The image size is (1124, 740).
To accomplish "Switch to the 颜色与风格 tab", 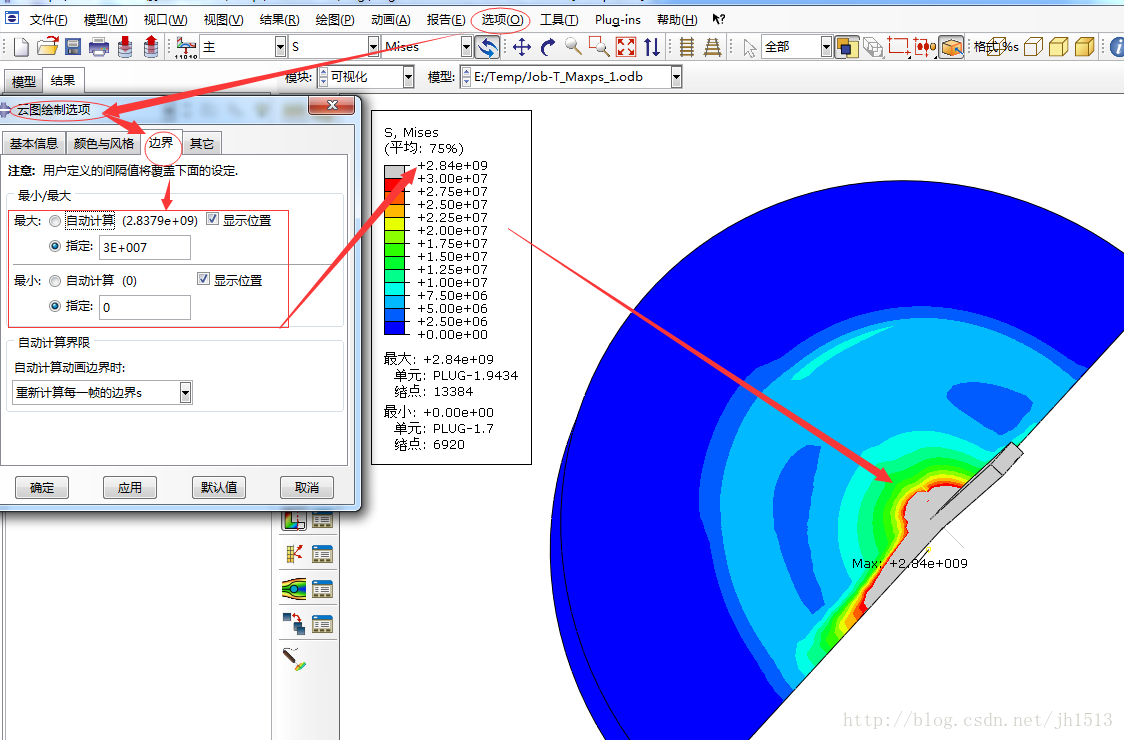I will 103,143.
